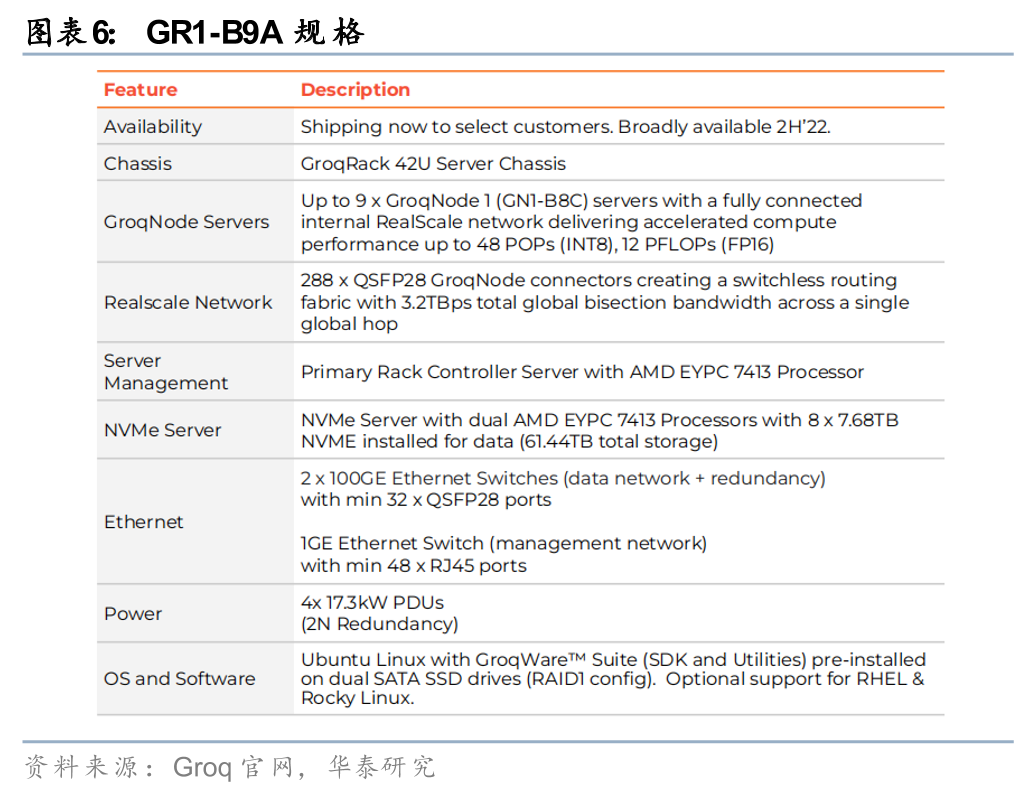Screen dimensions: 1036x792
Task: Select the 'Description' column header
Action: [x=355, y=90]
